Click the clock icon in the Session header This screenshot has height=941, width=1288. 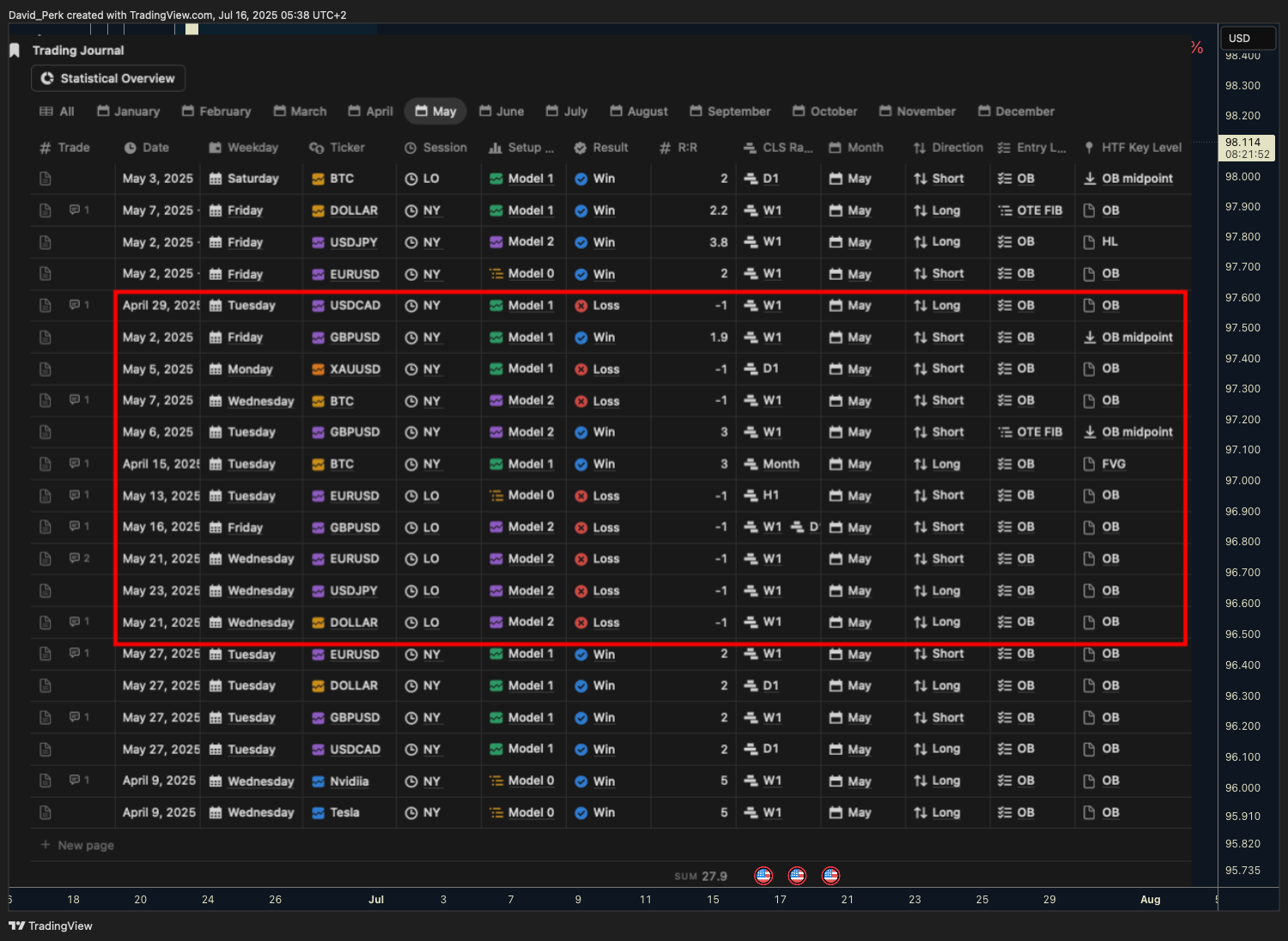pos(410,148)
